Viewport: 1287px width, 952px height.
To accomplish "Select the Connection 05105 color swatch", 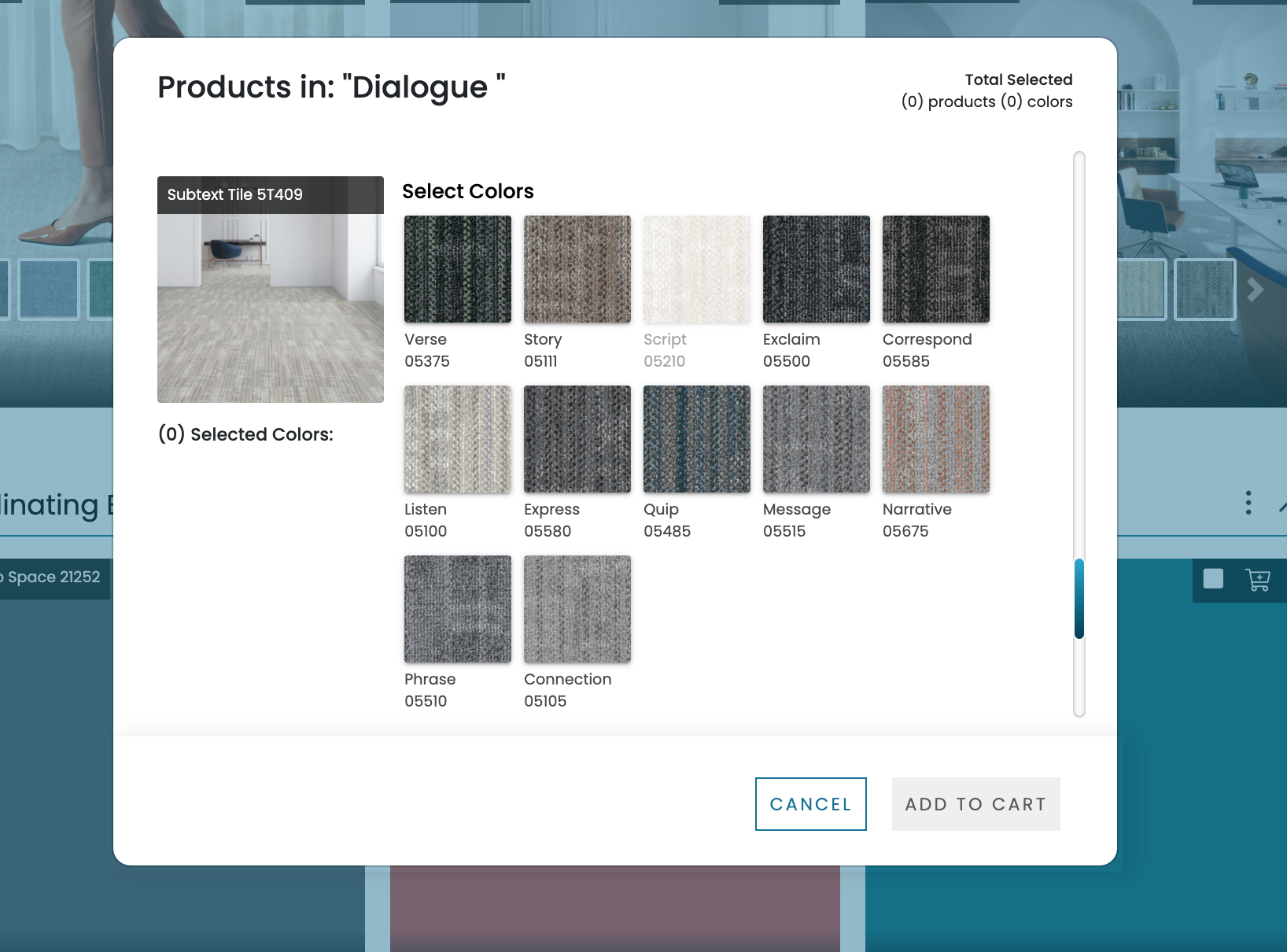I will tap(577, 608).
